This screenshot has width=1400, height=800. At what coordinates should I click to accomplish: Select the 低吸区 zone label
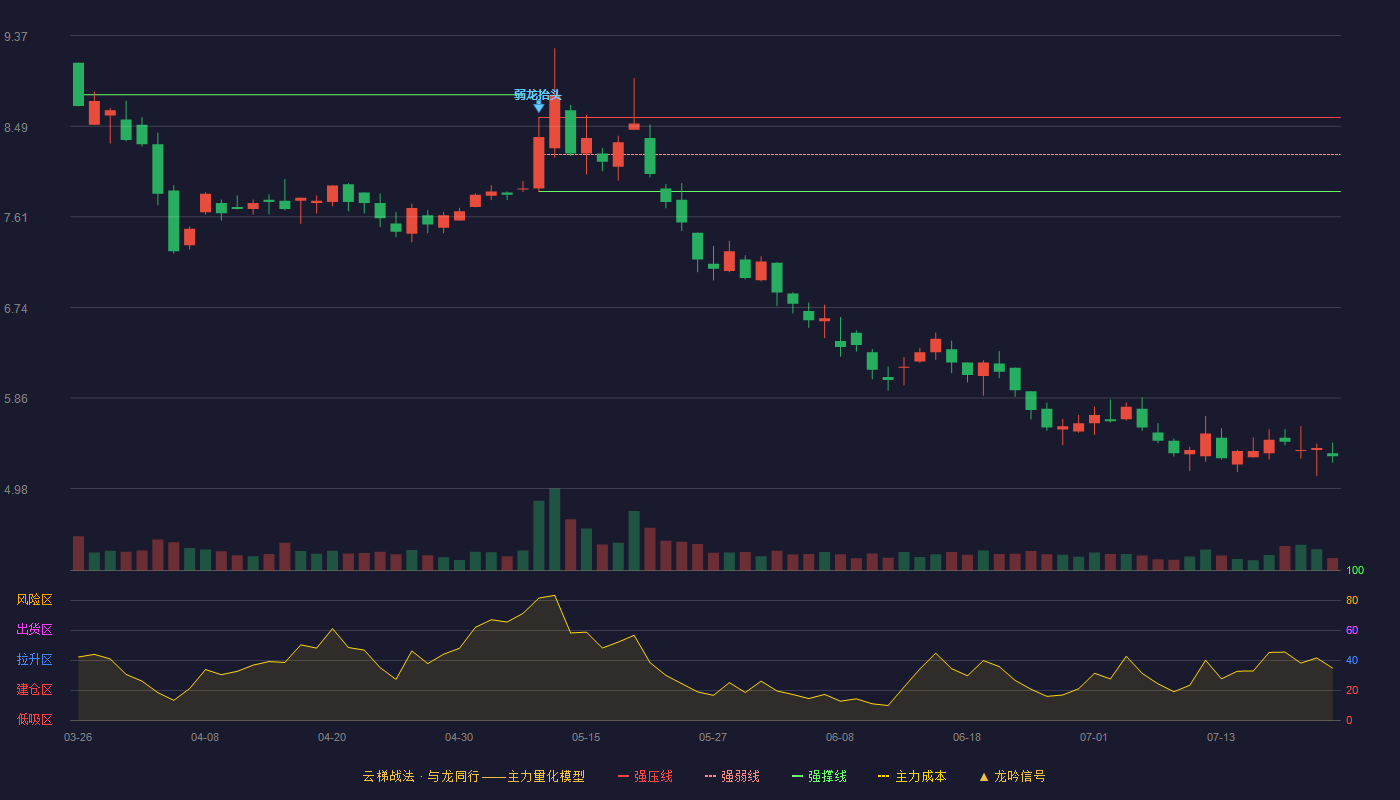pos(34,719)
